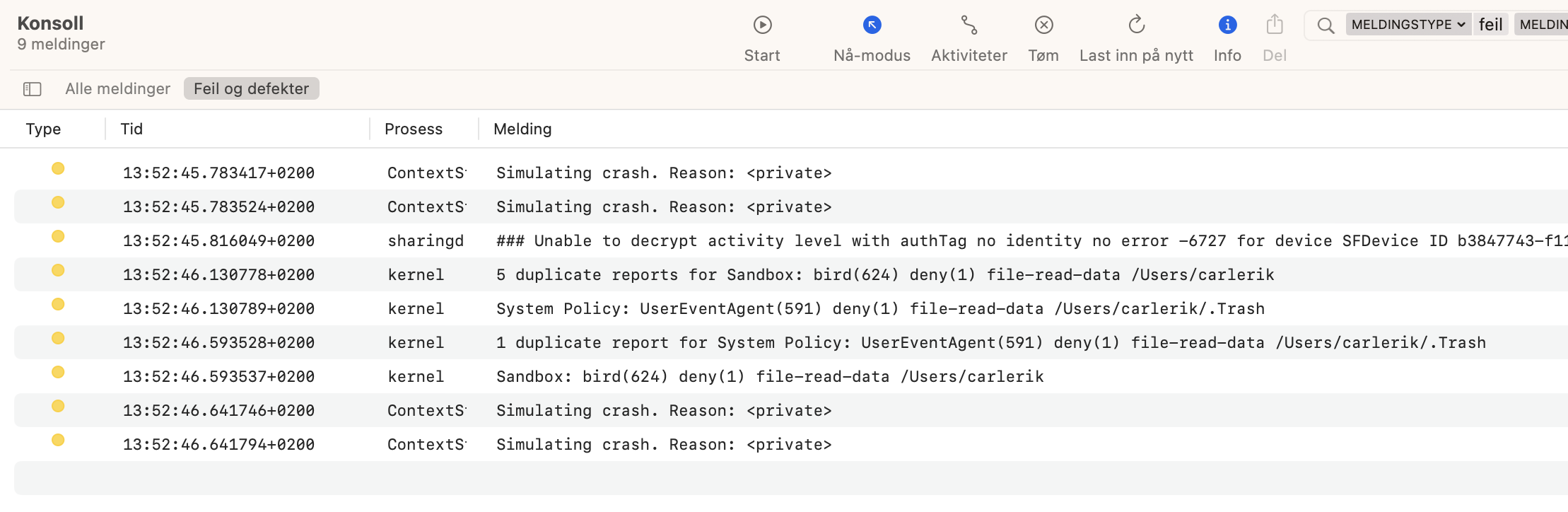Click the 'feil' search filter token
This screenshot has height=512, width=1568.
tap(1490, 25)
